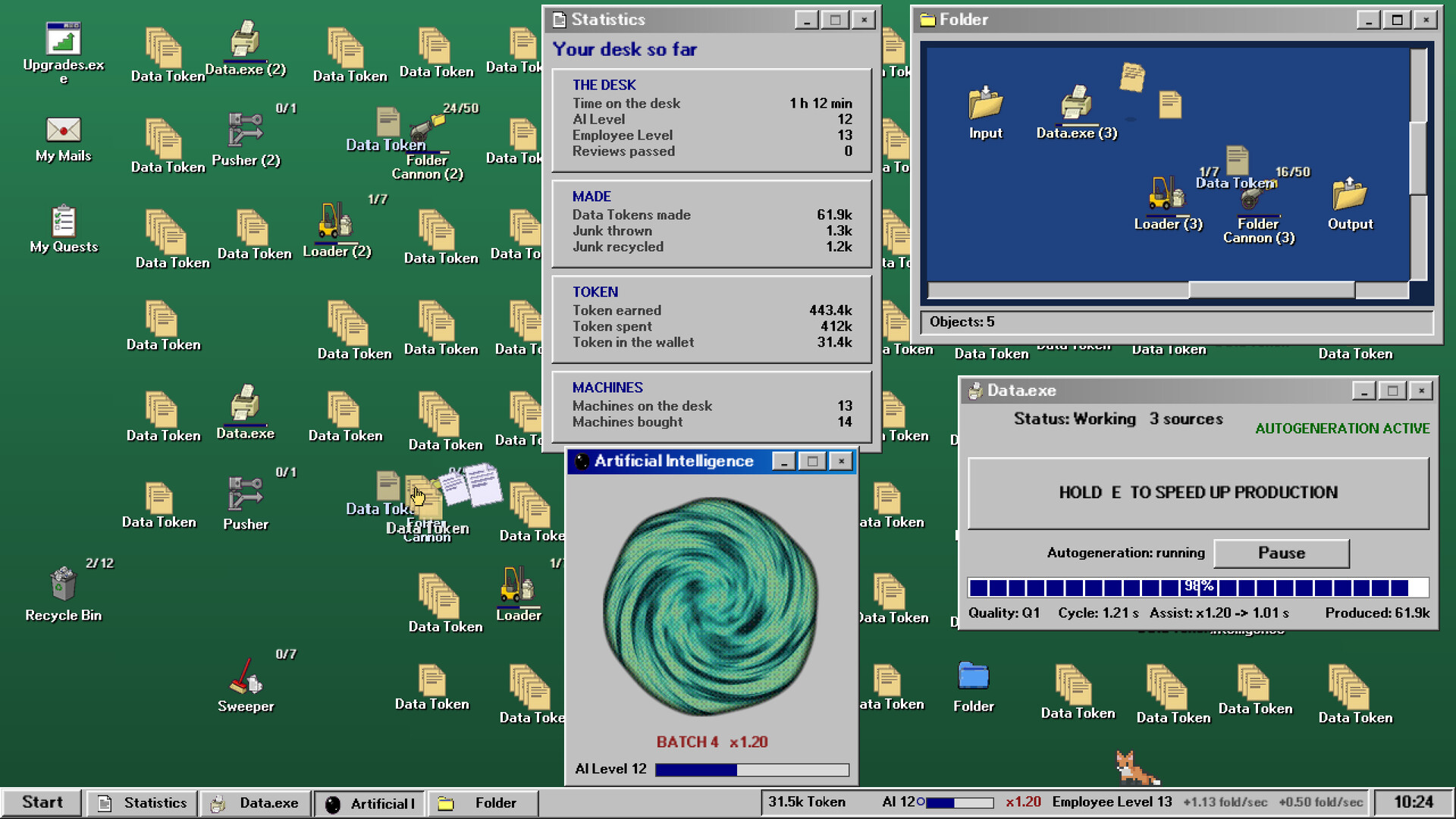Switch to Artificial Intelligence taskbar button
1456x819 pixels.
[369, 803]
